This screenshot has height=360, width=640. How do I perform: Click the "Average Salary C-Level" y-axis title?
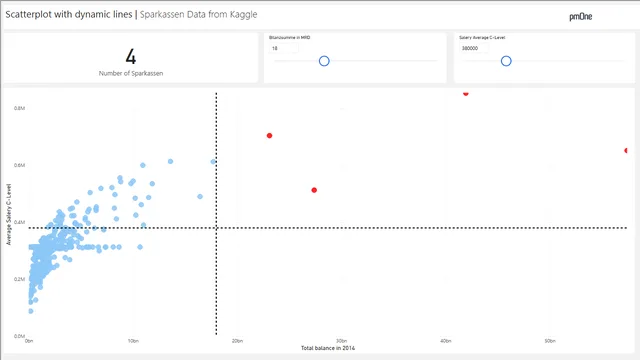click(x=9, y=214)
